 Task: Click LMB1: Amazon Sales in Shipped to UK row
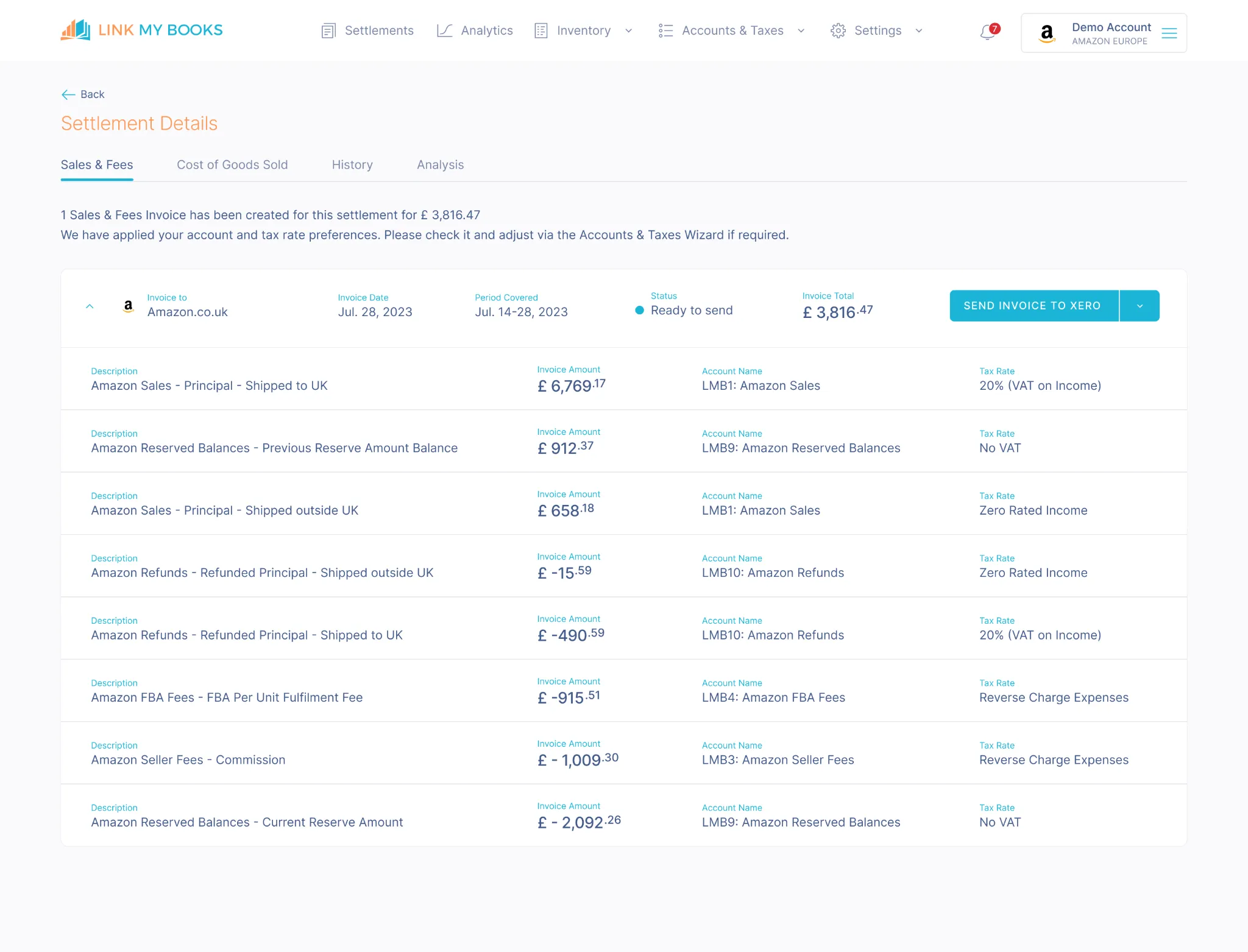click(x=760, y=386)
